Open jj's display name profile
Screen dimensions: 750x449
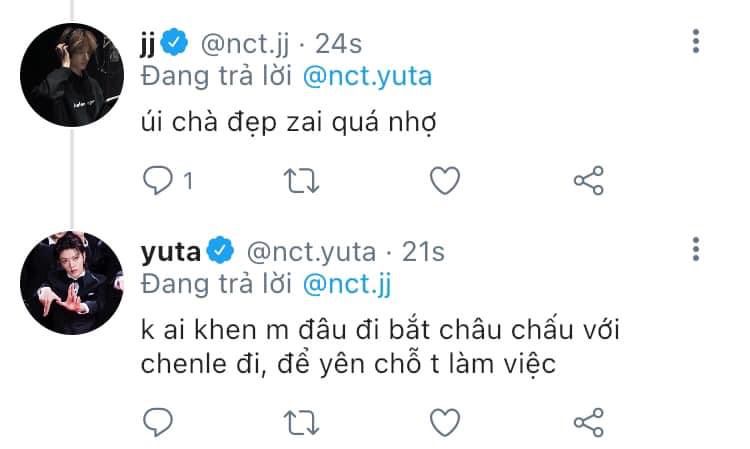pos(148,44)
